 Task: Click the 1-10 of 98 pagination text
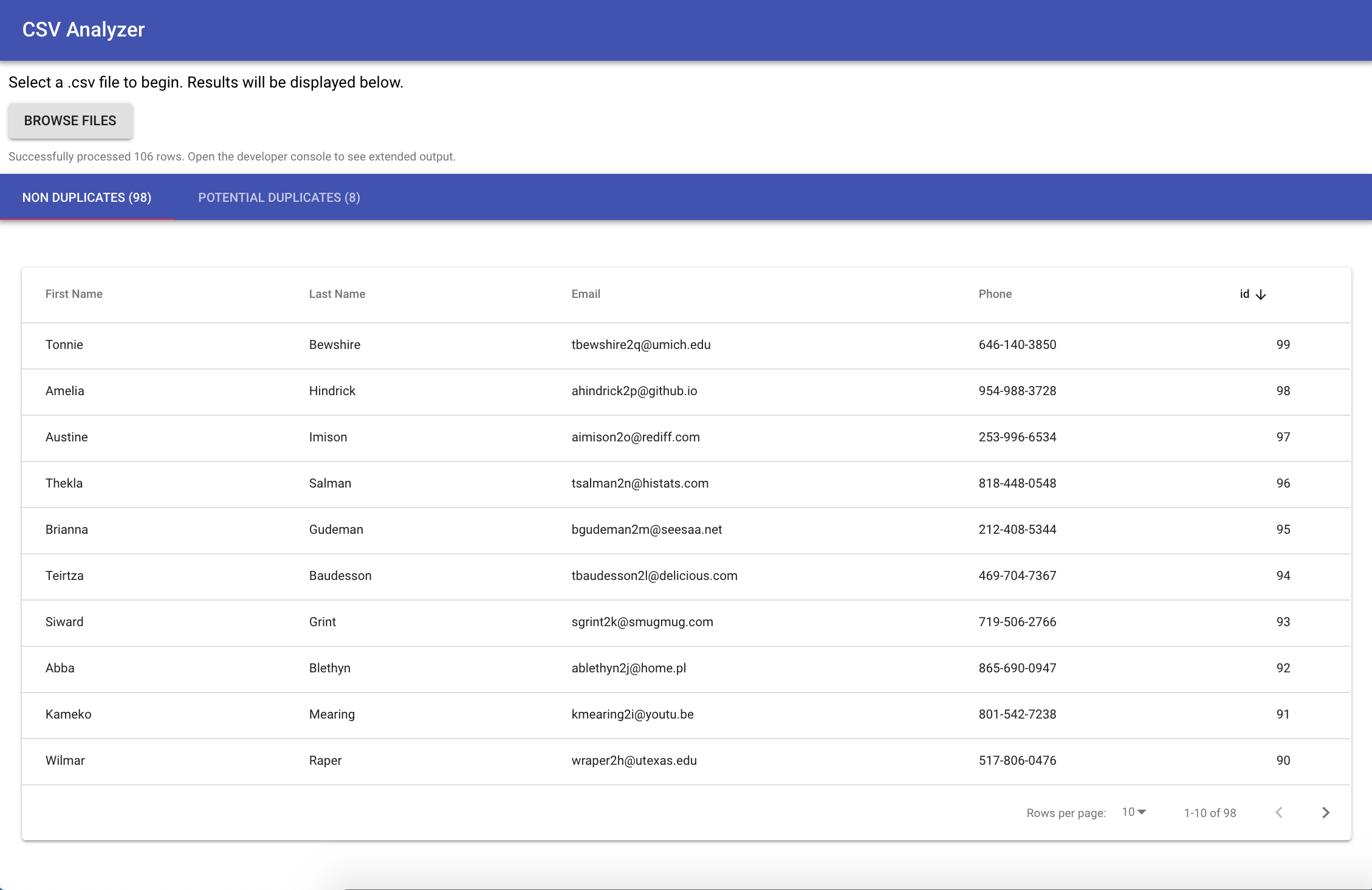1210,813
